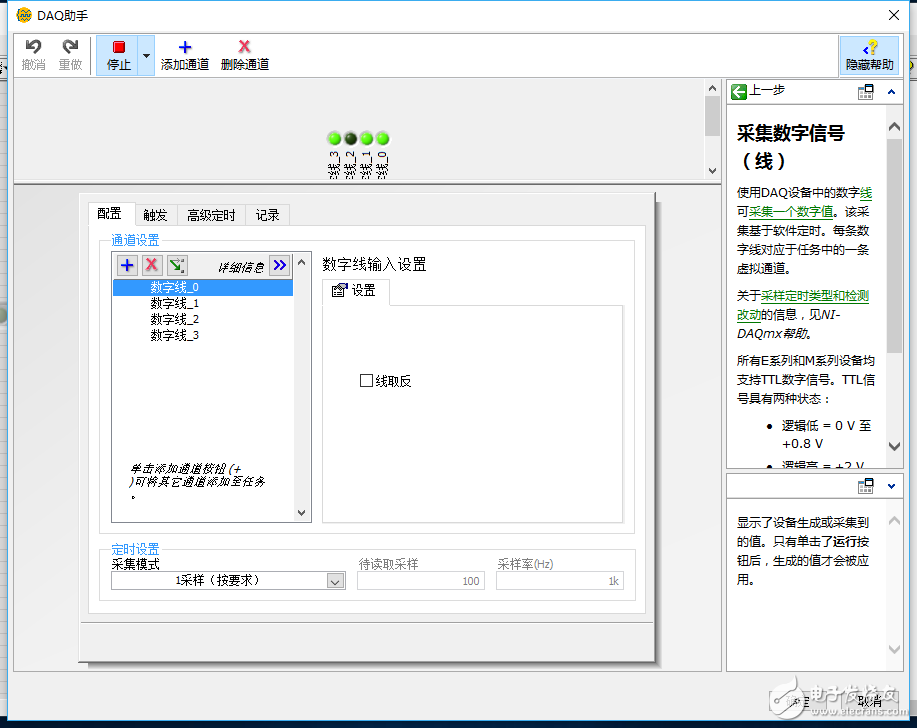Click the green arrow channel icon in channel list
The image size is (917, 728).
(177, 265)
